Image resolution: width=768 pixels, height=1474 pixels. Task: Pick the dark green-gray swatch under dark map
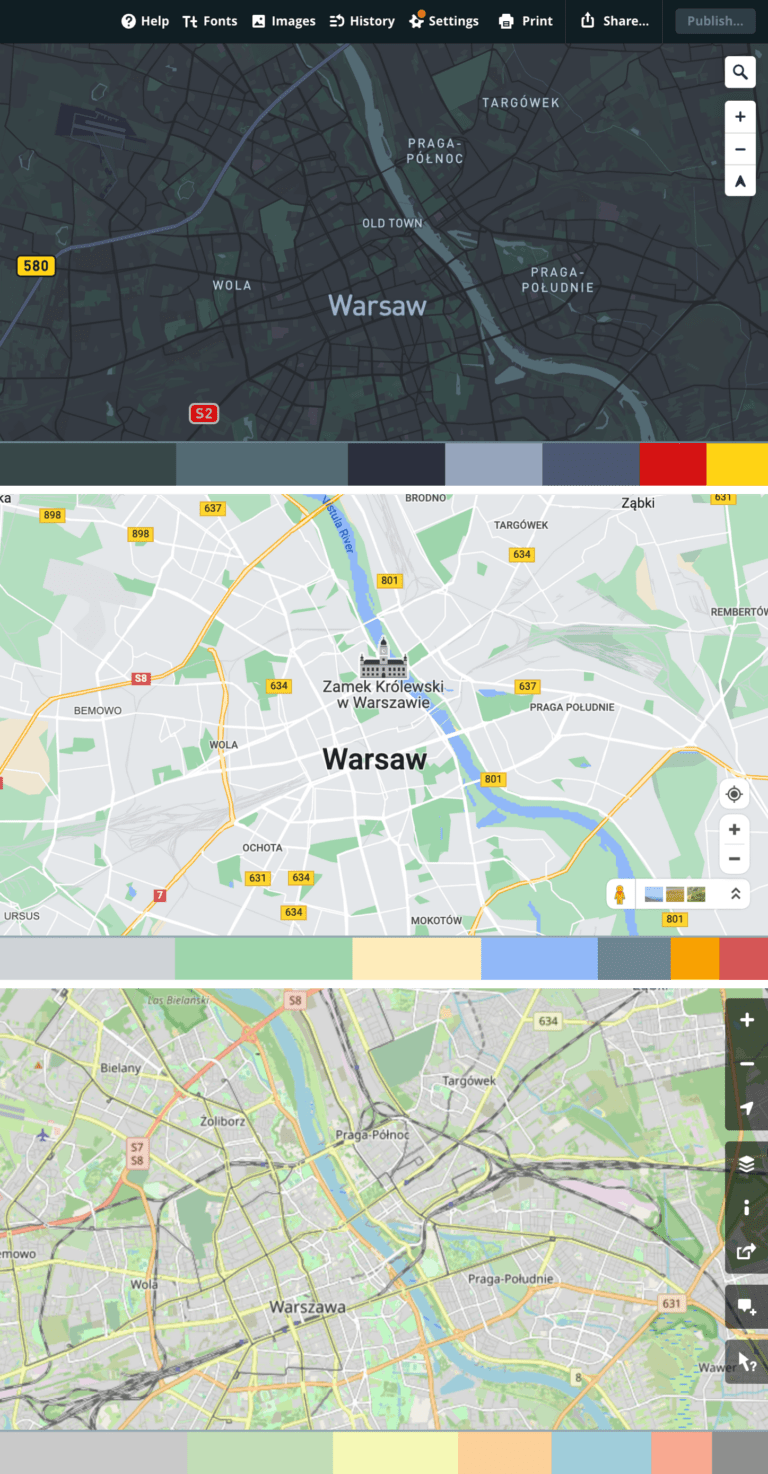click(88, 465)
